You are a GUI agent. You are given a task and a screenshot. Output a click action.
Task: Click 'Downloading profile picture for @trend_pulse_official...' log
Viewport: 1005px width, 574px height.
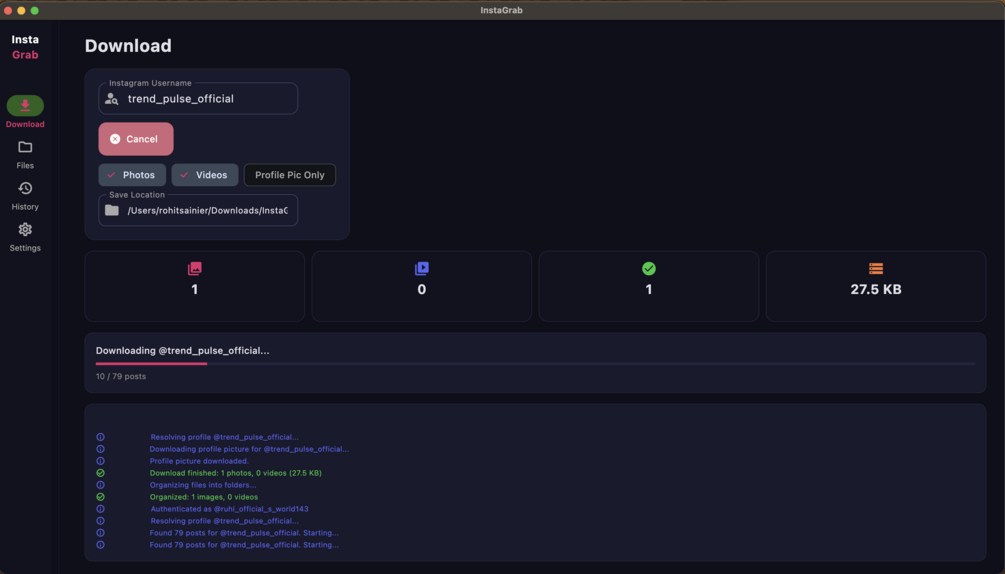(x=249, y=449)
